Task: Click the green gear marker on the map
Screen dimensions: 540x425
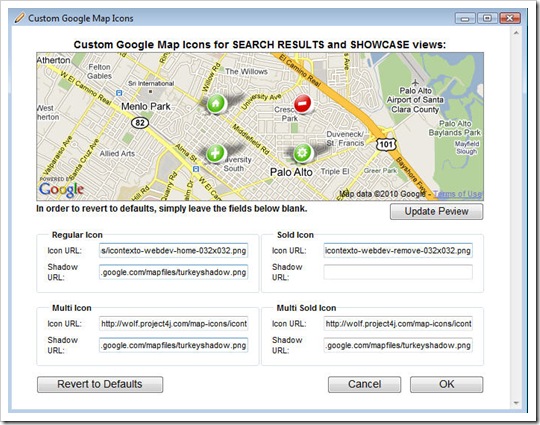Action: coord(302,153)
